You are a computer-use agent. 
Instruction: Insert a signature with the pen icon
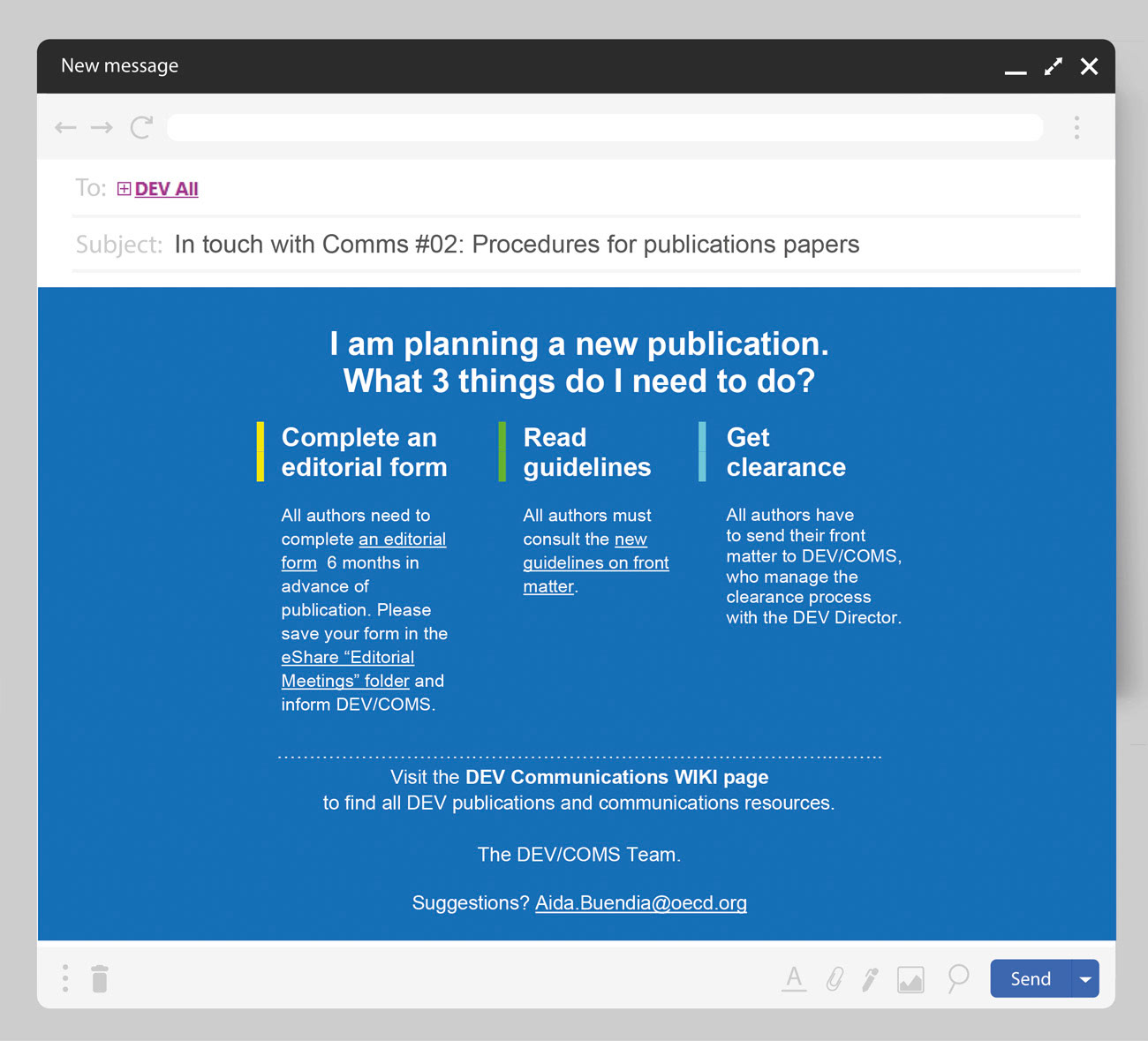(x=870, y=978)
